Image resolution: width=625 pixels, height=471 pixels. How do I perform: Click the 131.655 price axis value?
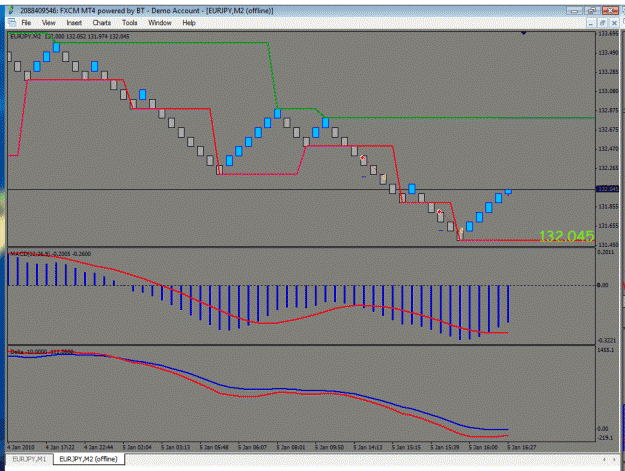coord(608,226)
